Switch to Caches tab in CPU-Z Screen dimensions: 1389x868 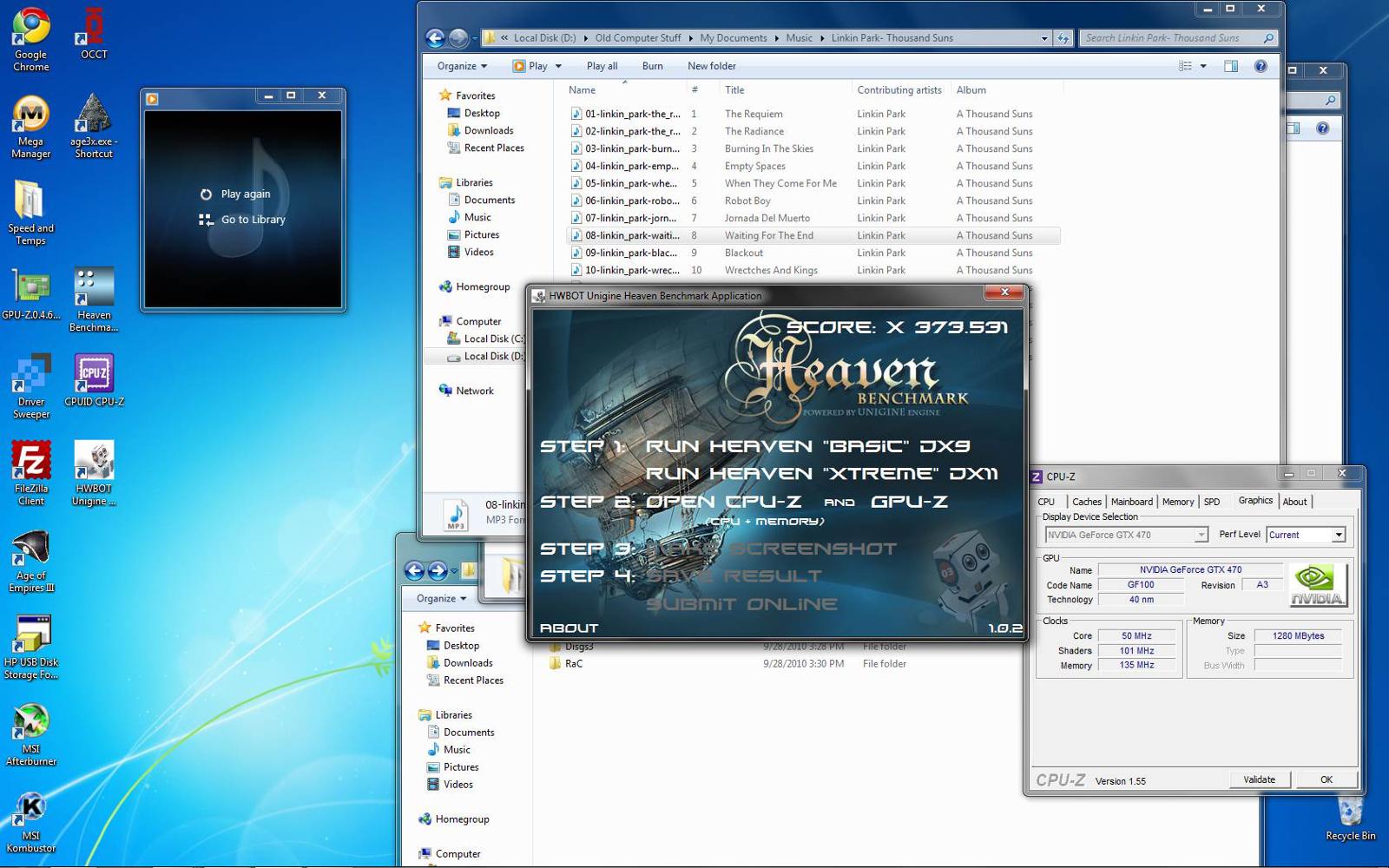click(x=1086, y=502)
